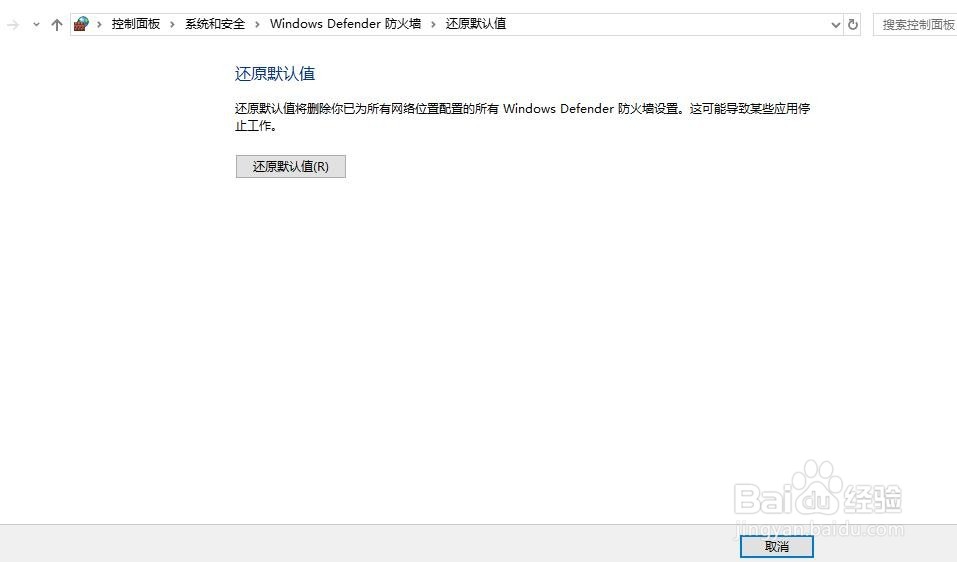Go up one level with the up arrow
Image resolution: width=957 pixels, height=562 pixels.
57,24
